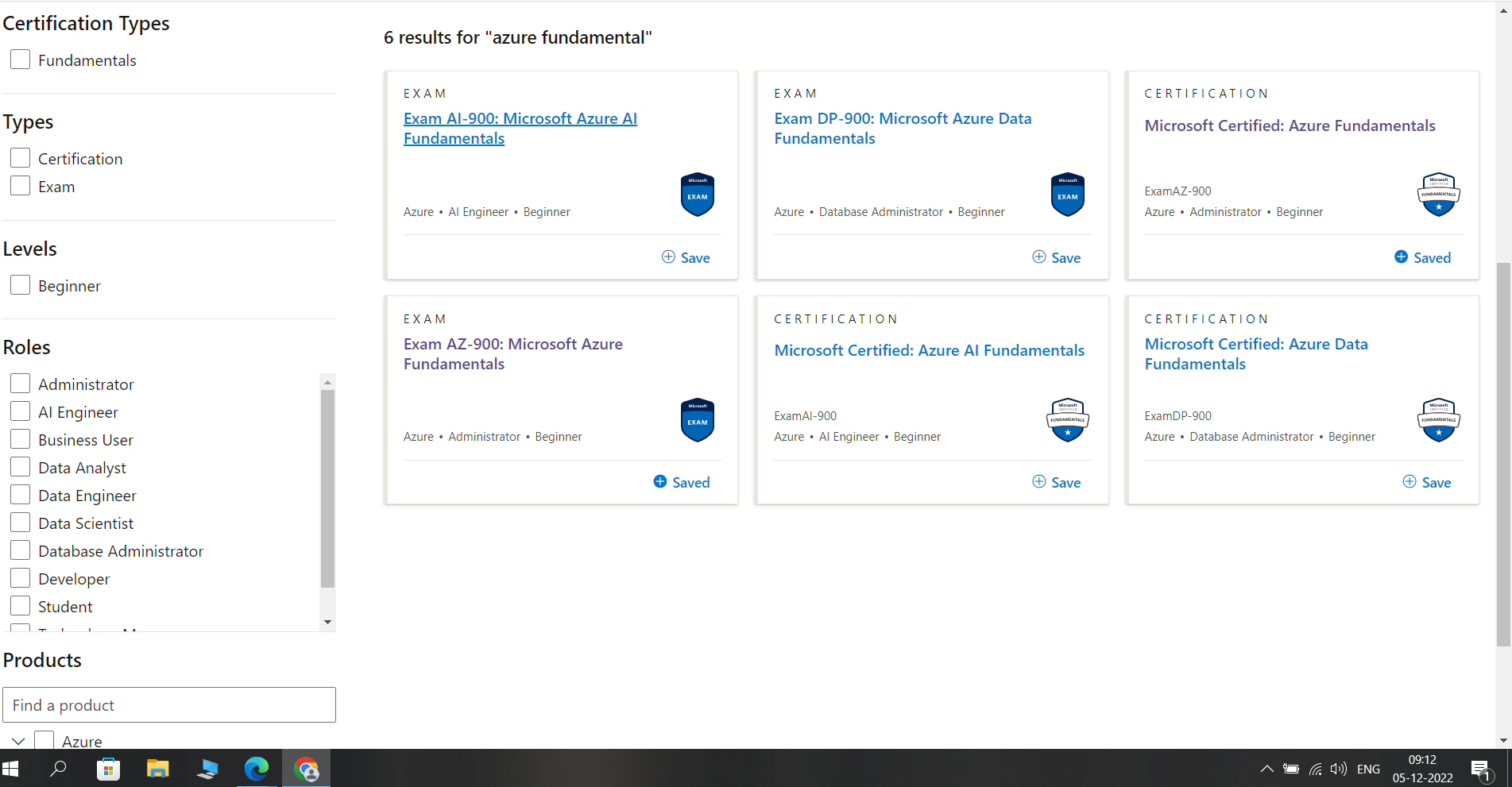Image resolution: width=1512 pixels, height=787 pixels.
Task: Check the Database Administrator role filter
Action: click(x=20, y=550)
